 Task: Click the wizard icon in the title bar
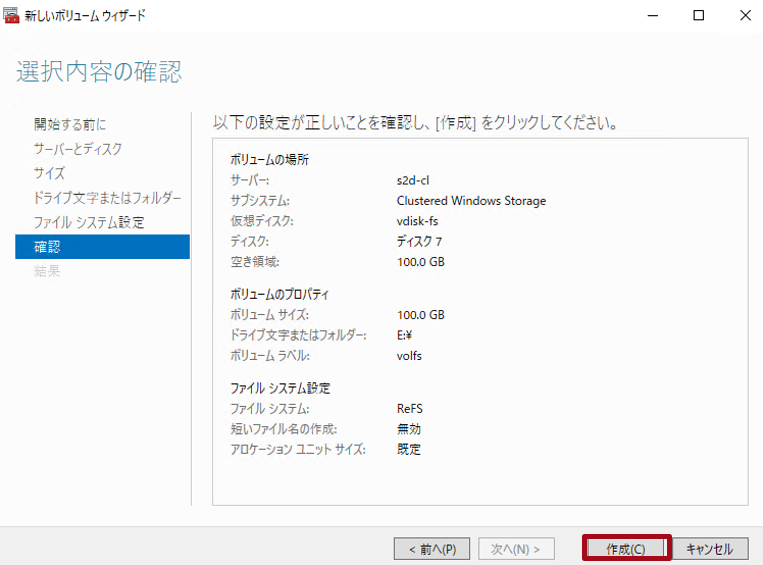tap(12, 16)
